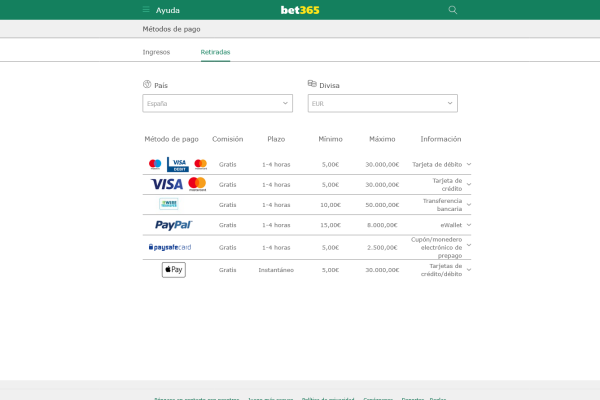Image resolution: width=600 pixels, height=400 pixels.
Task: Click the PayPal logo
Action: click(x=173, y=225)
